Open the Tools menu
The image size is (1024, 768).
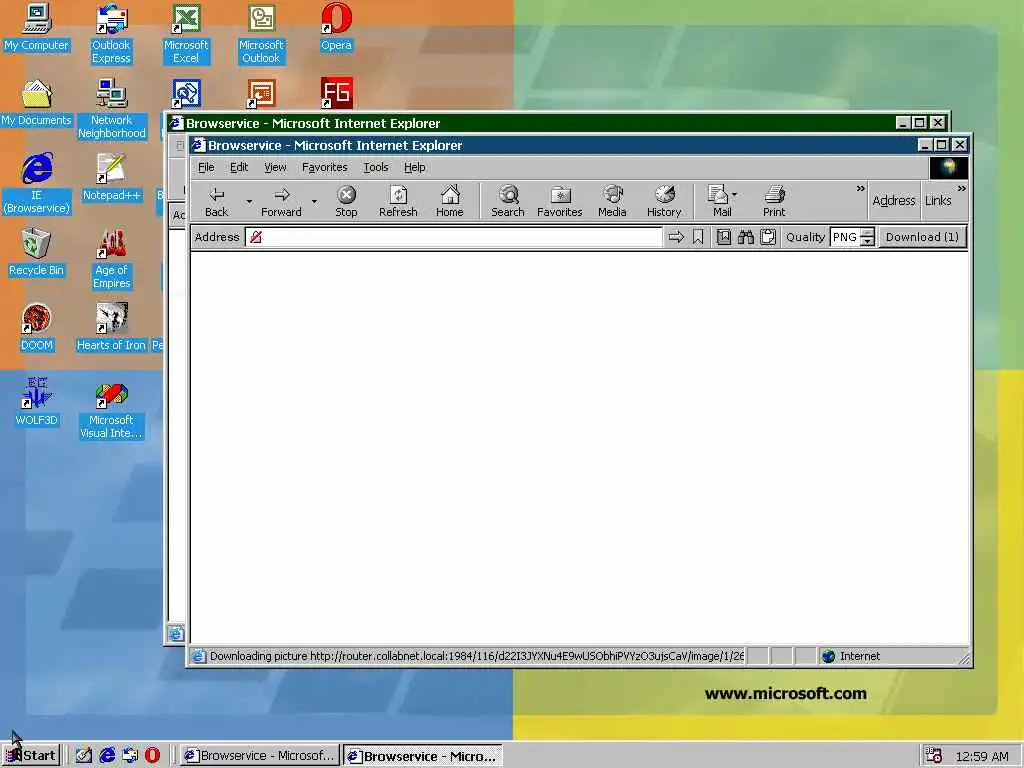pos(376,167)
